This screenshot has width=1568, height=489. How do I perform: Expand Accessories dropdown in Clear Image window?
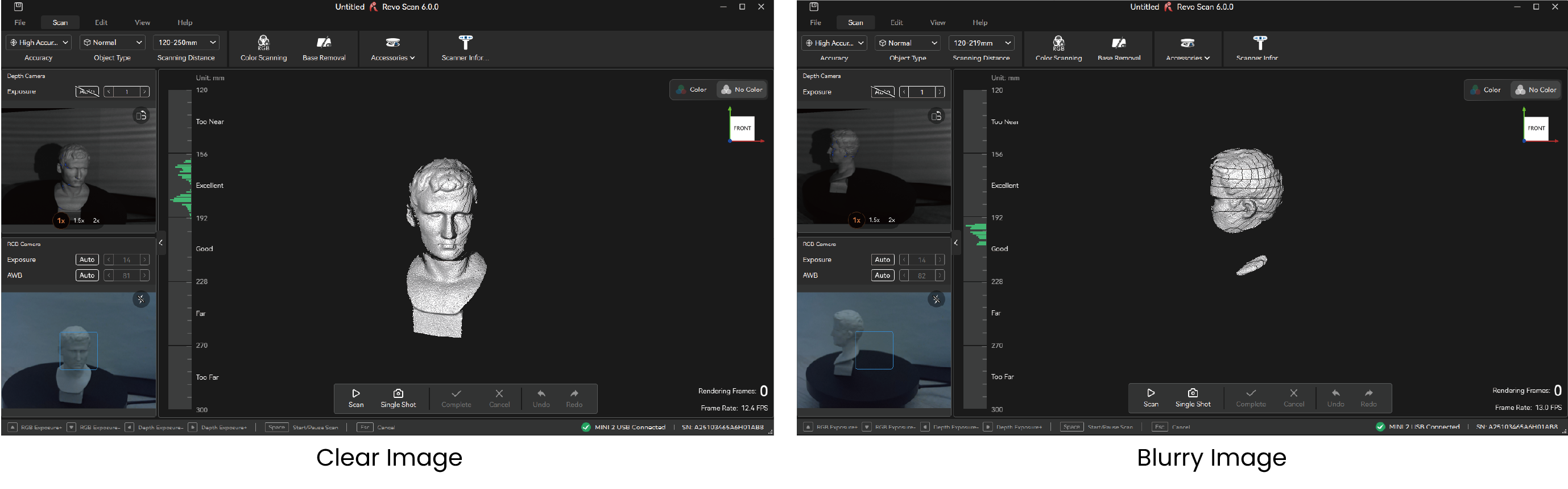392,48
